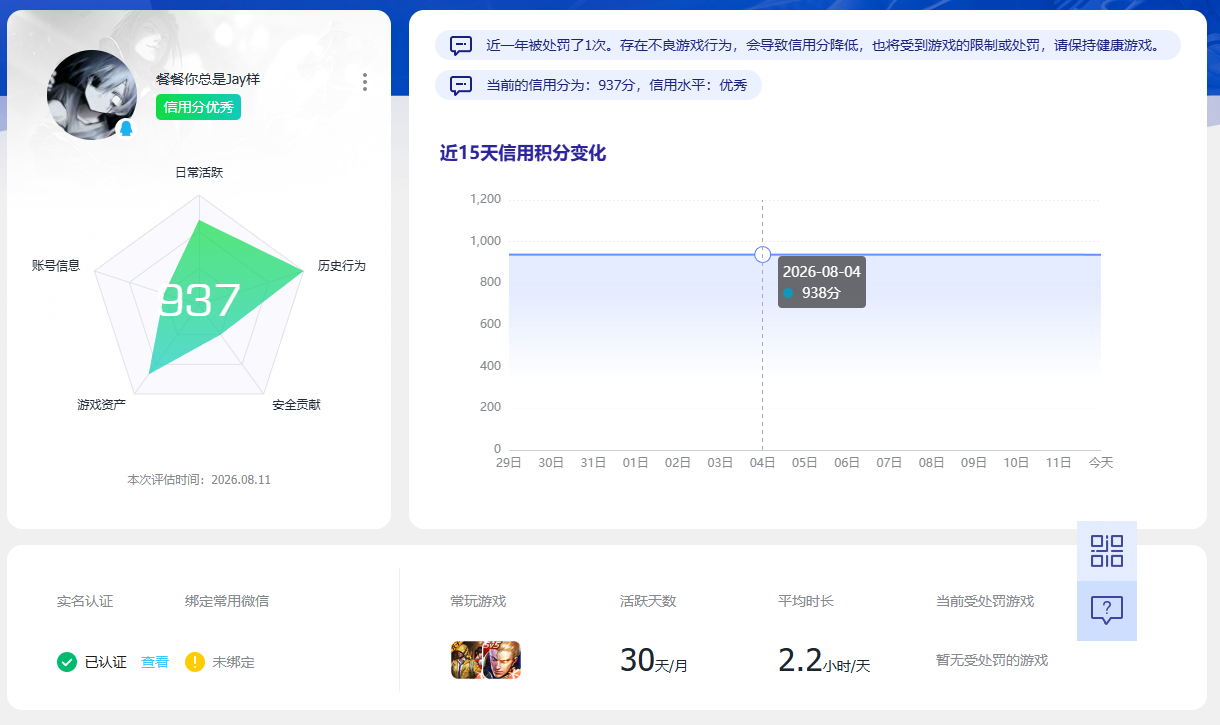The image size is (1220, 725).
Task: Click the 30天/月 active days value
Action: [654, 660]
